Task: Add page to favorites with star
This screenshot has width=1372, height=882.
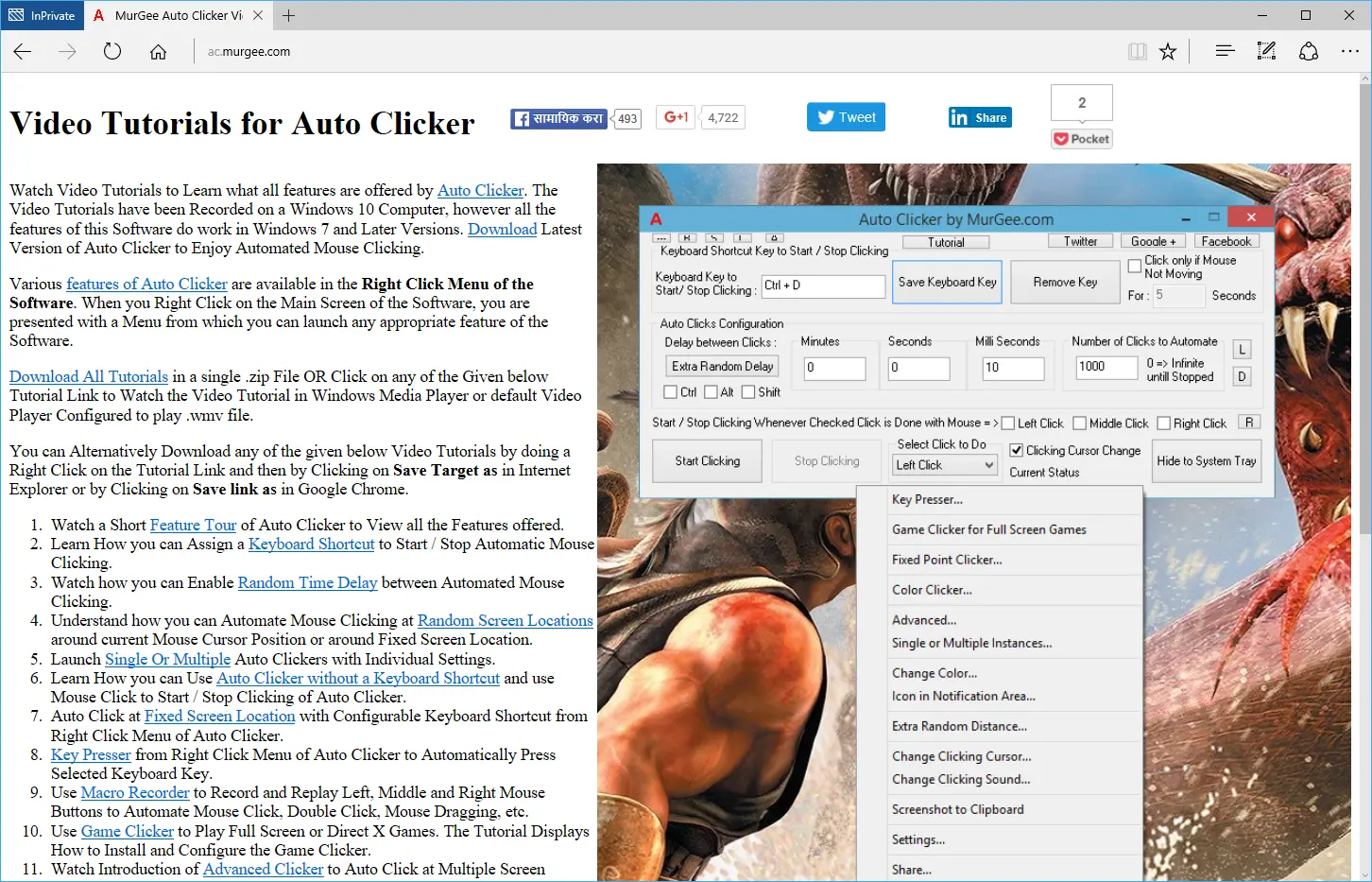Action: click(1168, 52)
